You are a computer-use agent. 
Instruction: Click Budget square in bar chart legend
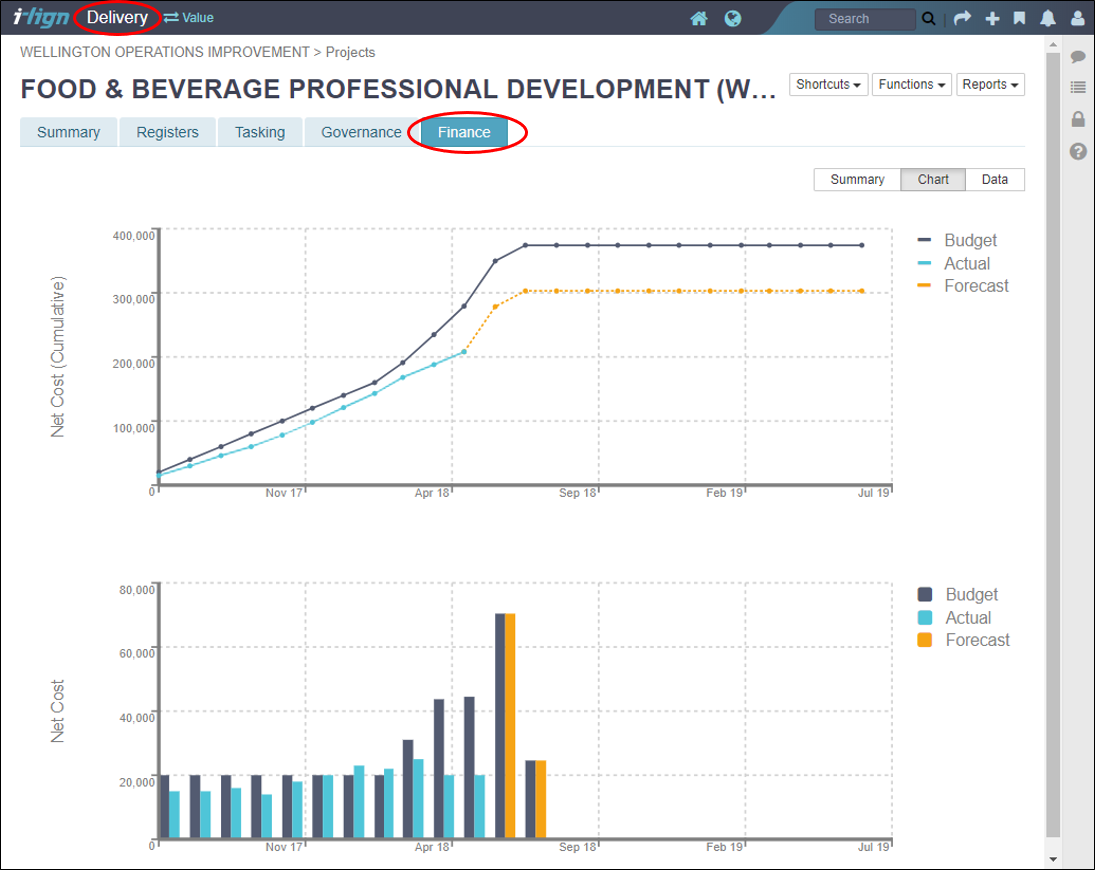(925, 594)
